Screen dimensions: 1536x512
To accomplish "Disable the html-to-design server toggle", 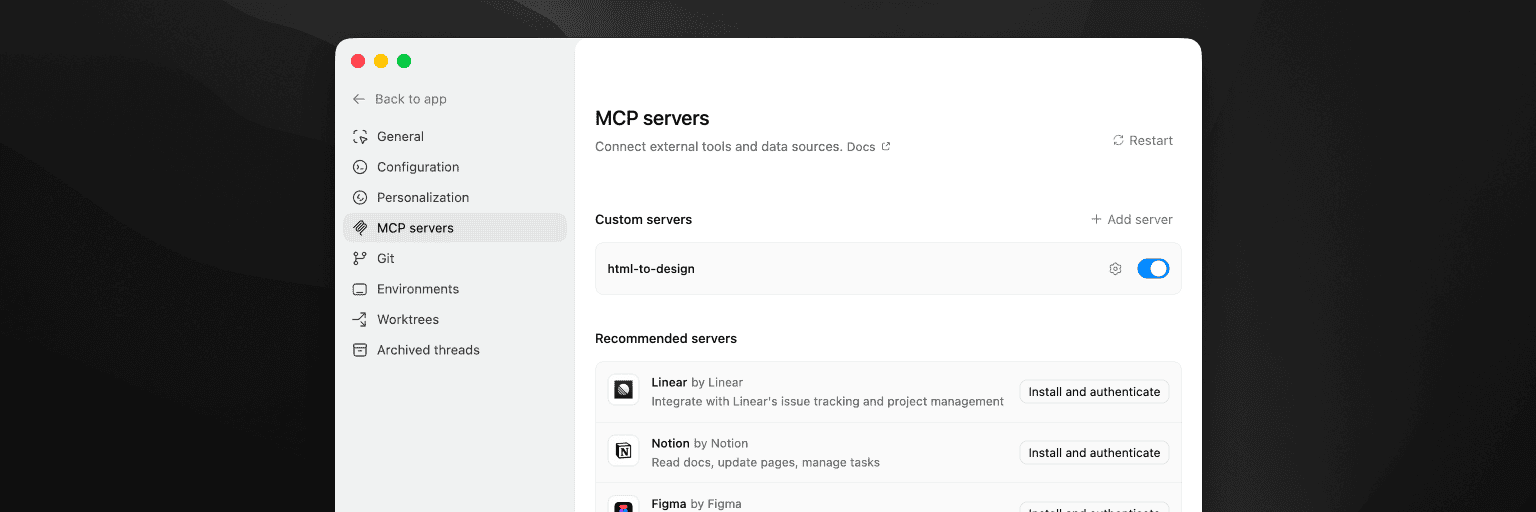I will [1153, 269].
